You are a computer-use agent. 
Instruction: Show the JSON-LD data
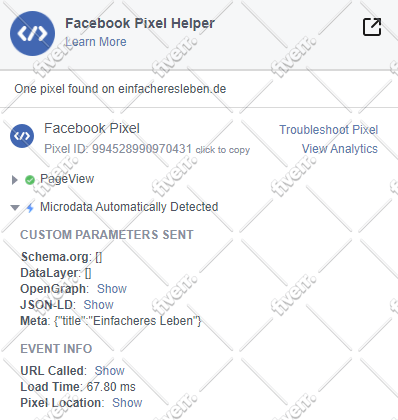pyautogui.click(x=98, y=305)
